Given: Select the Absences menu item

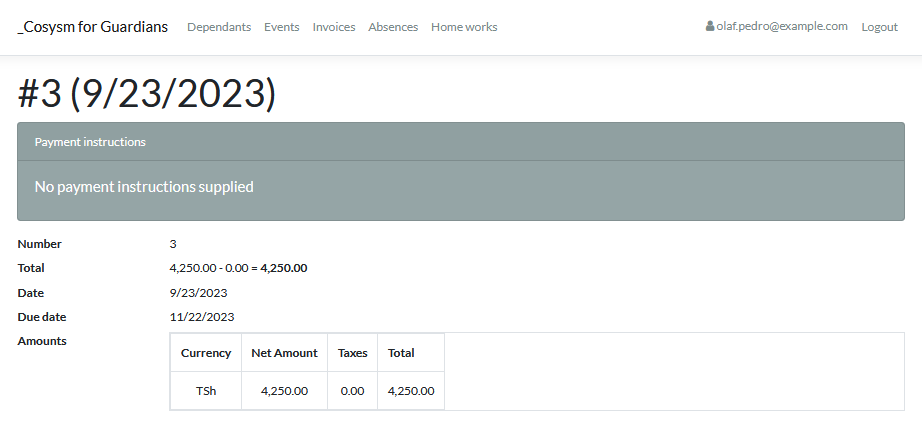Looking at the screenshot, I should tap(393, 27).
